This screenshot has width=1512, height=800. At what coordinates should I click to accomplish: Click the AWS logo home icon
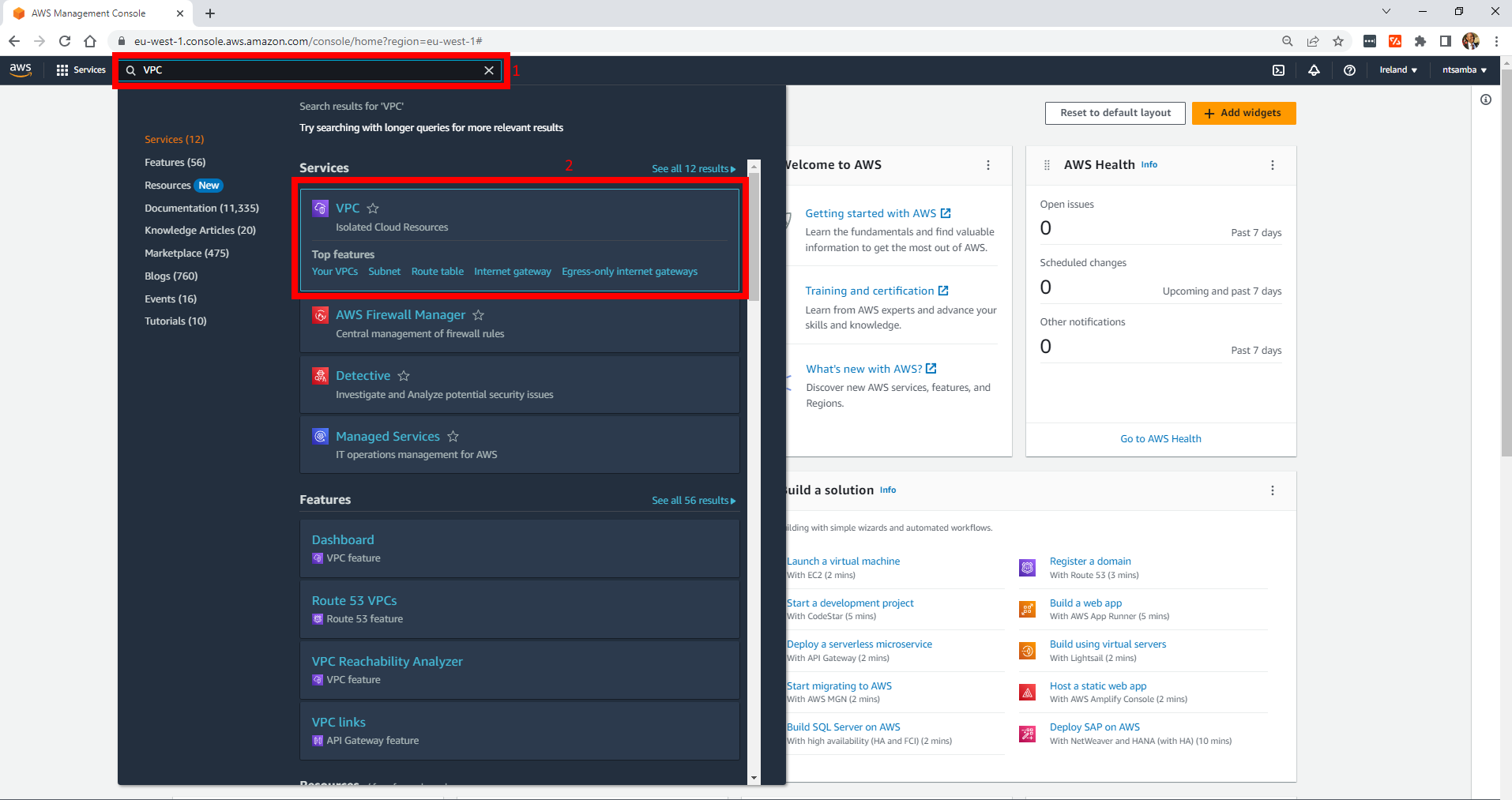[21, 69]
